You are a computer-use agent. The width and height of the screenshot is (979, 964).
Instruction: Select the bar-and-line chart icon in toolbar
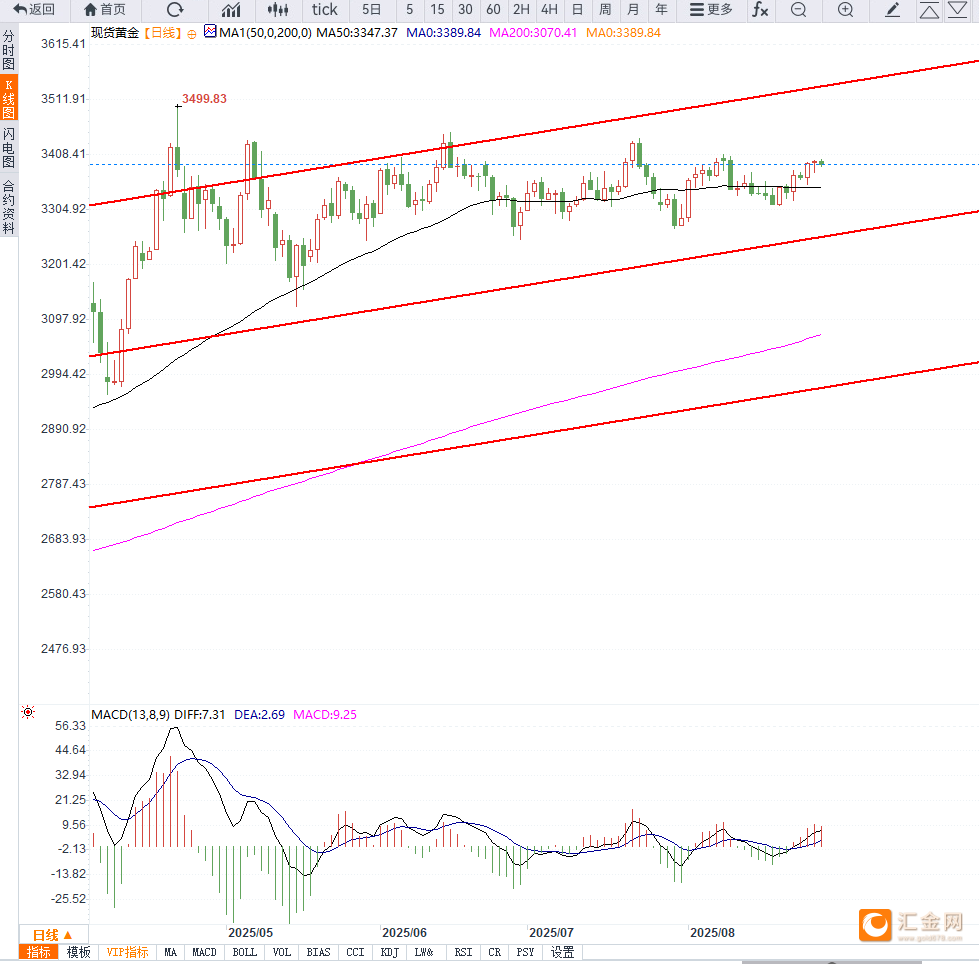click(231, 9)
